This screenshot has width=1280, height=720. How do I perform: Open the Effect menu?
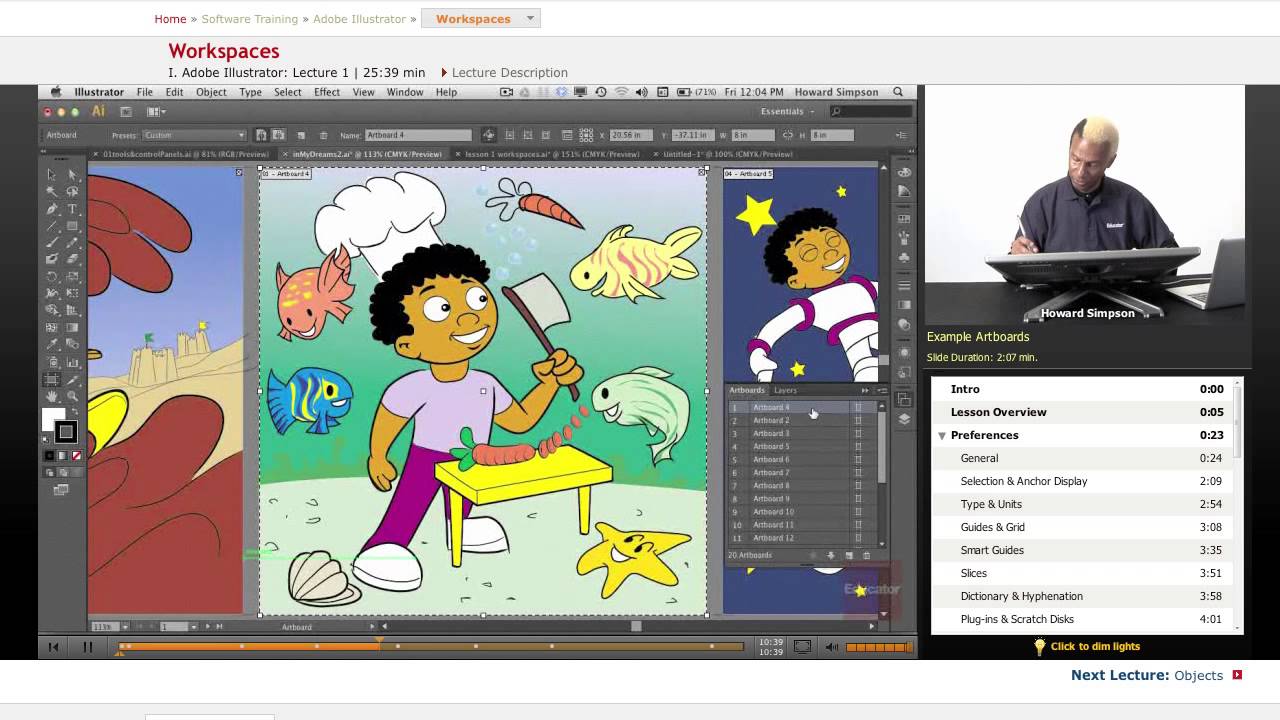click(327, 92)
